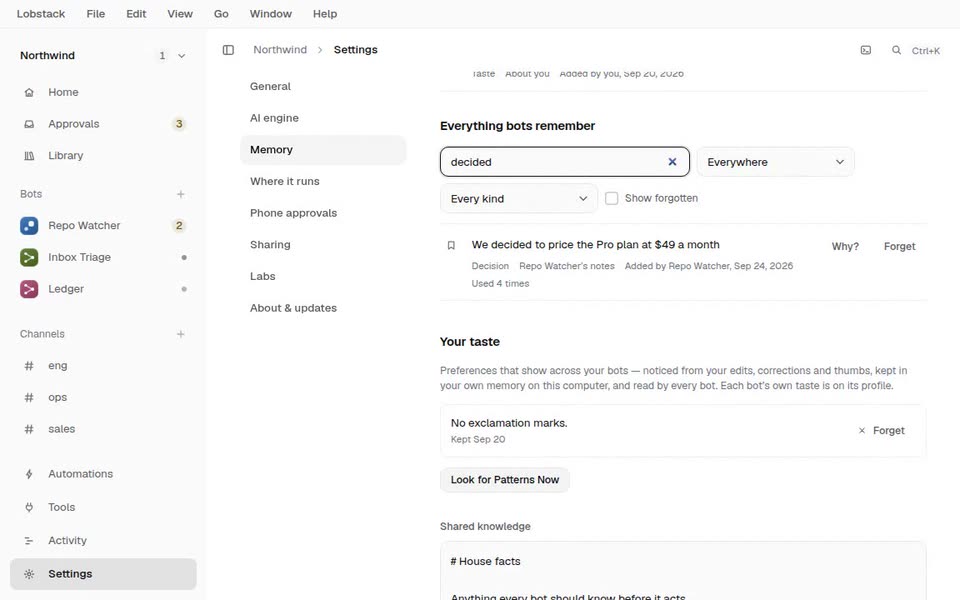This screenshot has width=960, height=600.
Task: Select the Memory settings tab
Action: pos(323,150)
